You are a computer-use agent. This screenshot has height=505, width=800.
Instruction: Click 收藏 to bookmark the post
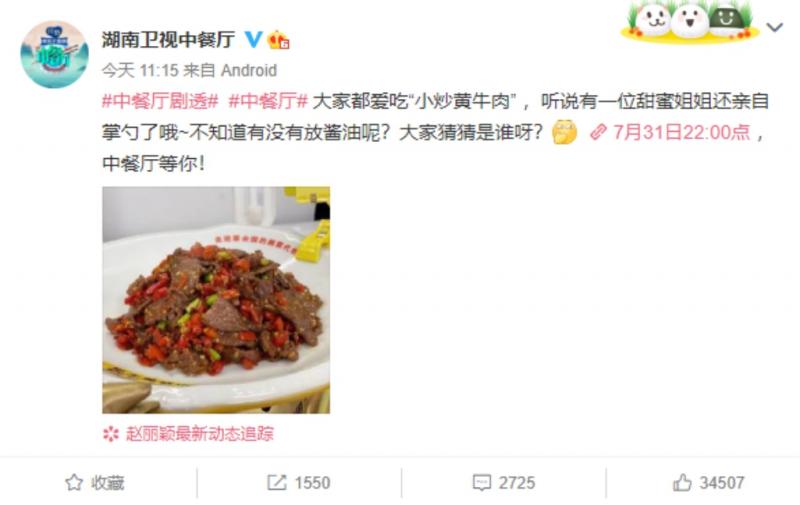pyautogui.click(x=108, y=482)
